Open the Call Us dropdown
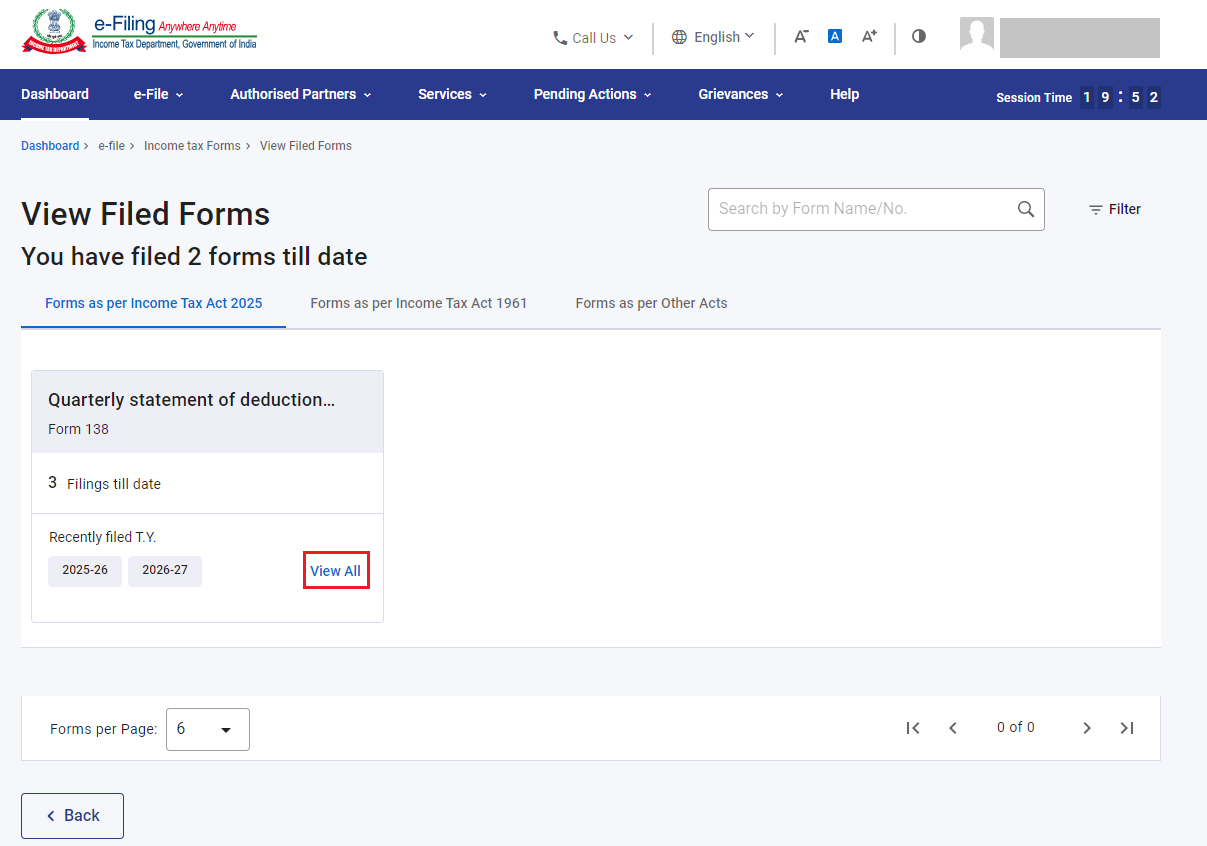Viewport: 1207px width, 846px height. coord(593,38)
